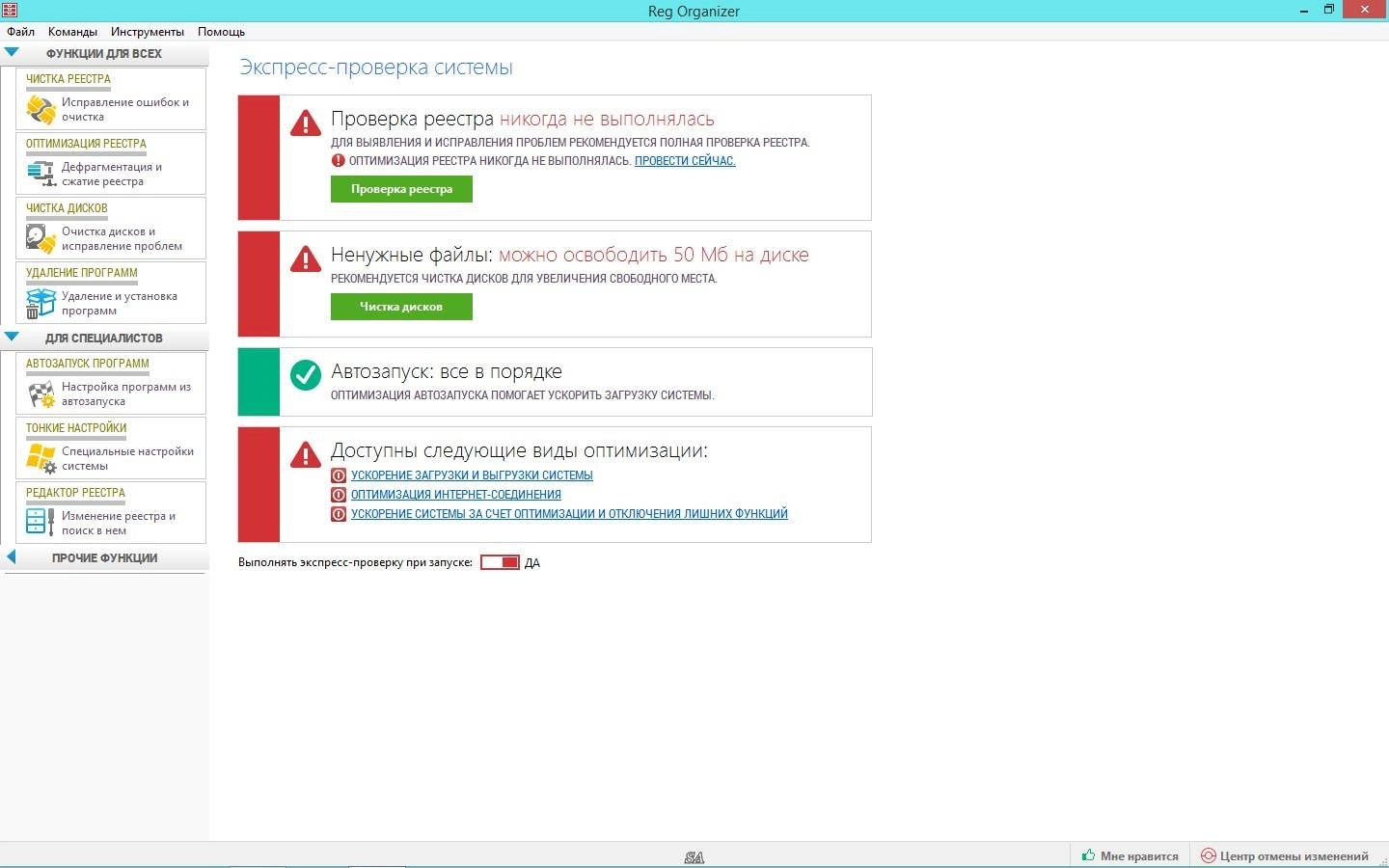Select ОПТИМИЗАЦИЯ РЕЕСТРА sidebar heading
The height and width of the screenshot is (868, 1389).
tap(86, 144)
